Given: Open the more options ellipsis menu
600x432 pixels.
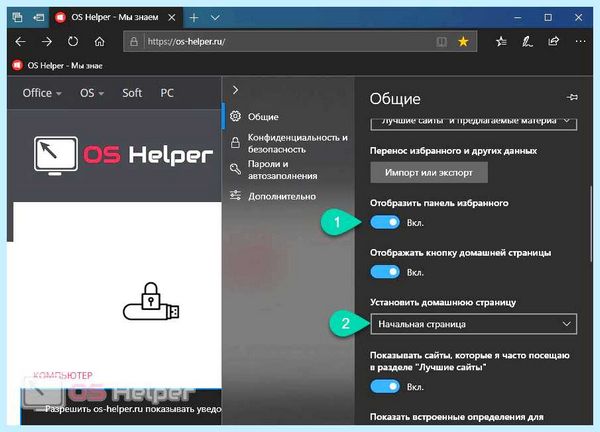Looking at the screenshot, I should coord(580,41).
